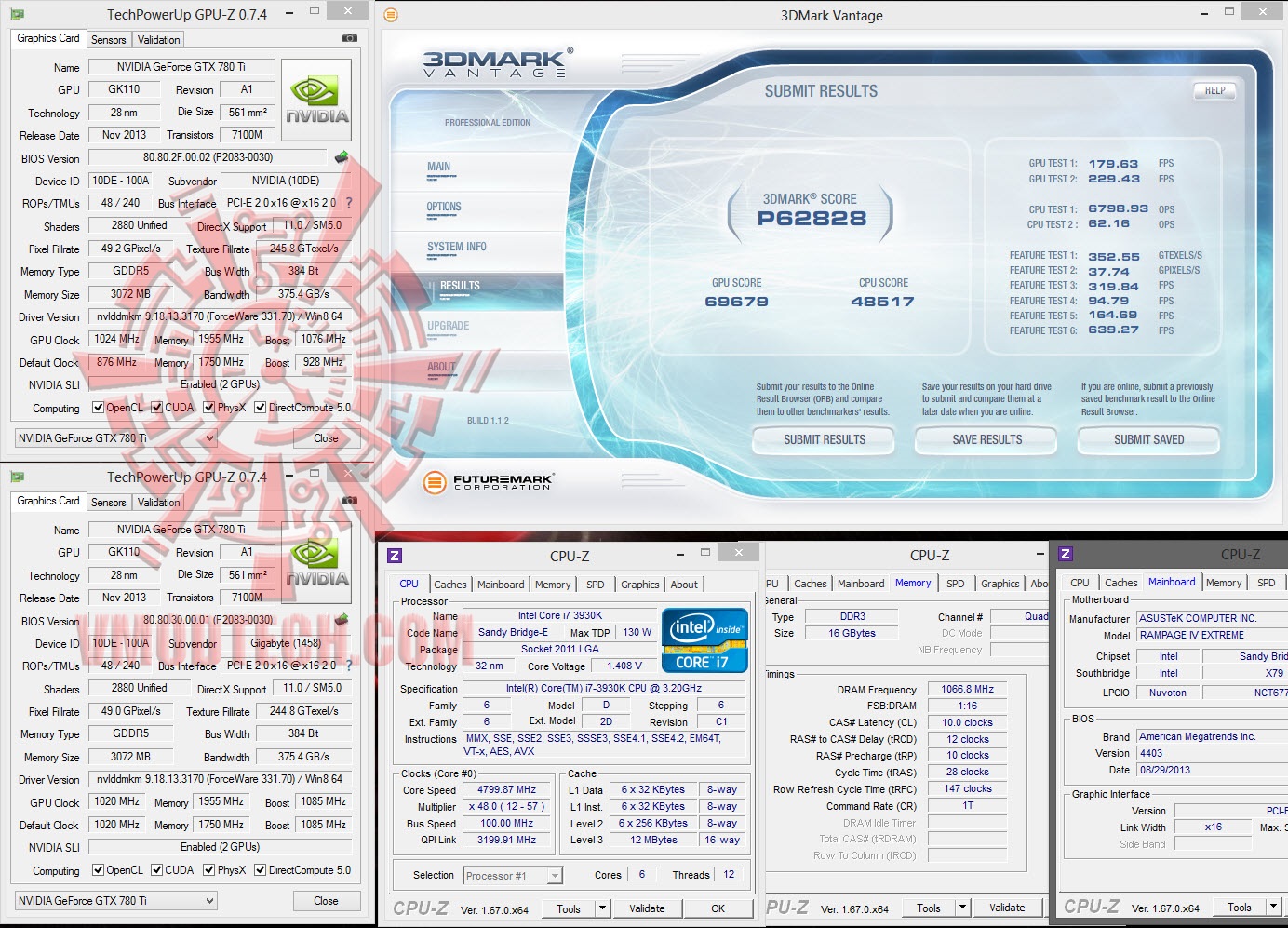Open the graphics card dropdown in upper GPU-Z

pos(116,438)
